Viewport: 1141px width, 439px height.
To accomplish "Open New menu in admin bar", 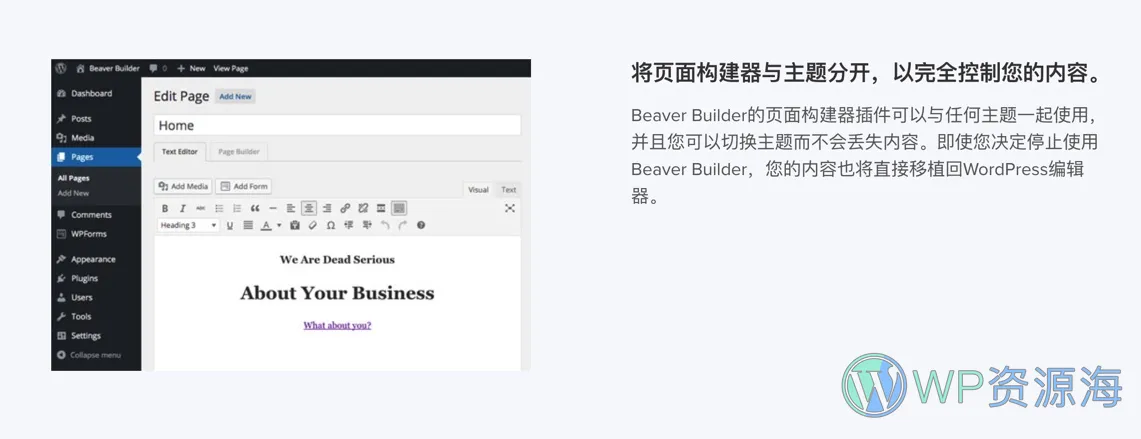I will [x=191, y=68].
